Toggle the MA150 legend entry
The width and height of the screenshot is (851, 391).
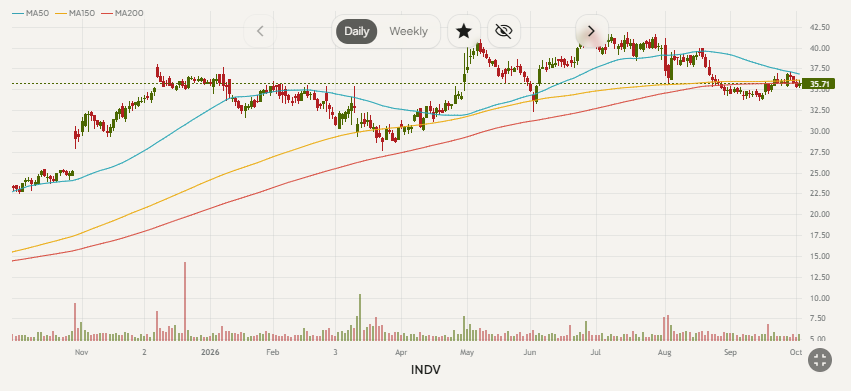[74, 13]
